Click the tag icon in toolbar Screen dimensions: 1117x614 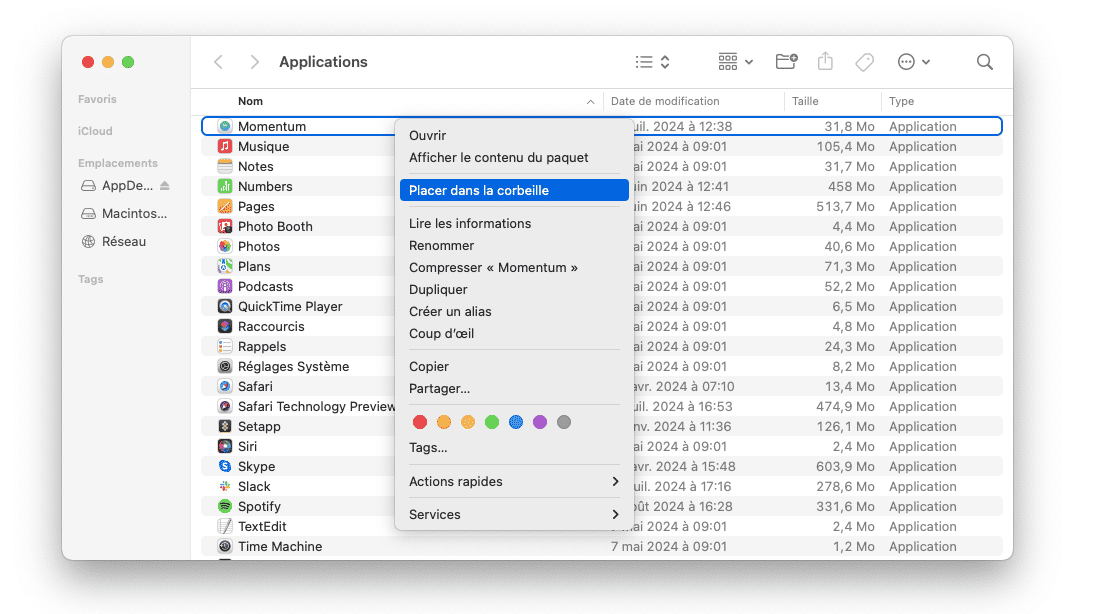point(864,62)
